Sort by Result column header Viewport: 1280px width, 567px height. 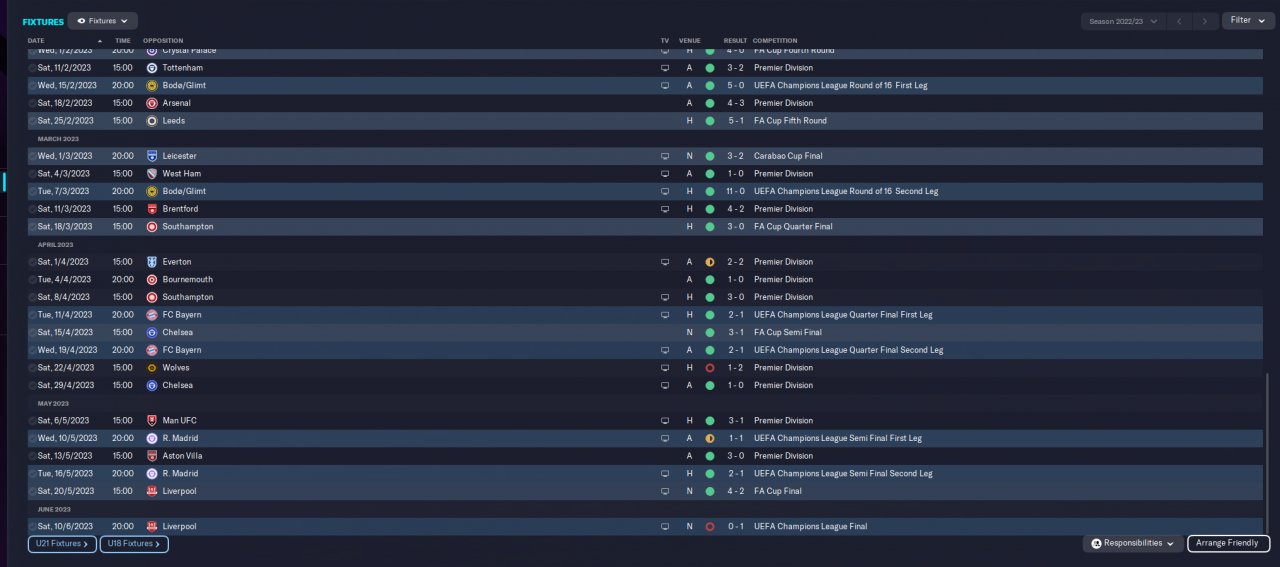point(735,41)
